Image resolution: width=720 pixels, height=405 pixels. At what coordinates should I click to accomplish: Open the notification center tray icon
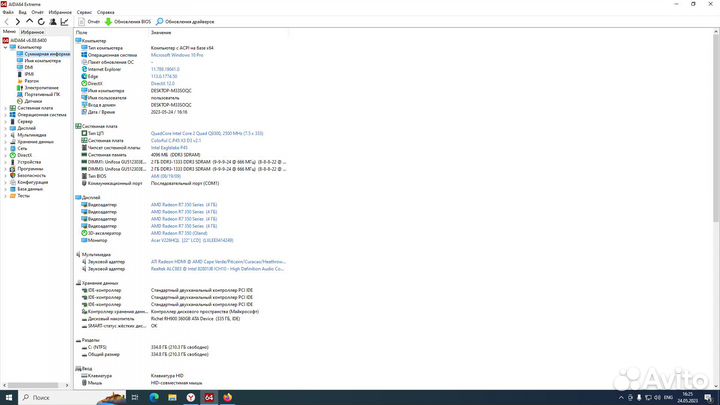coord(709,398)
